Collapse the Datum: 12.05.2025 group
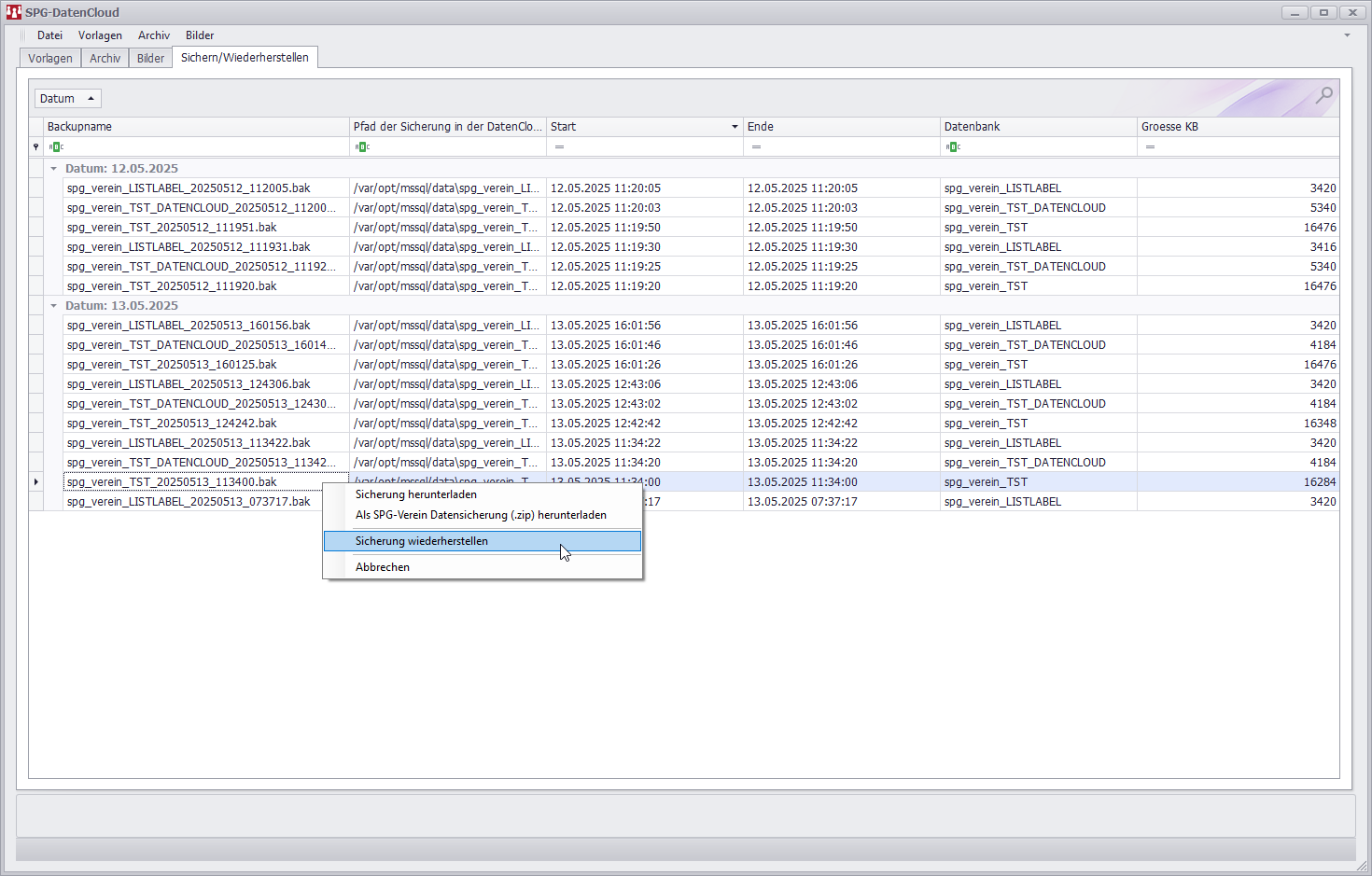This screenshot has width=1372, height=876. (x=53, y=169)
